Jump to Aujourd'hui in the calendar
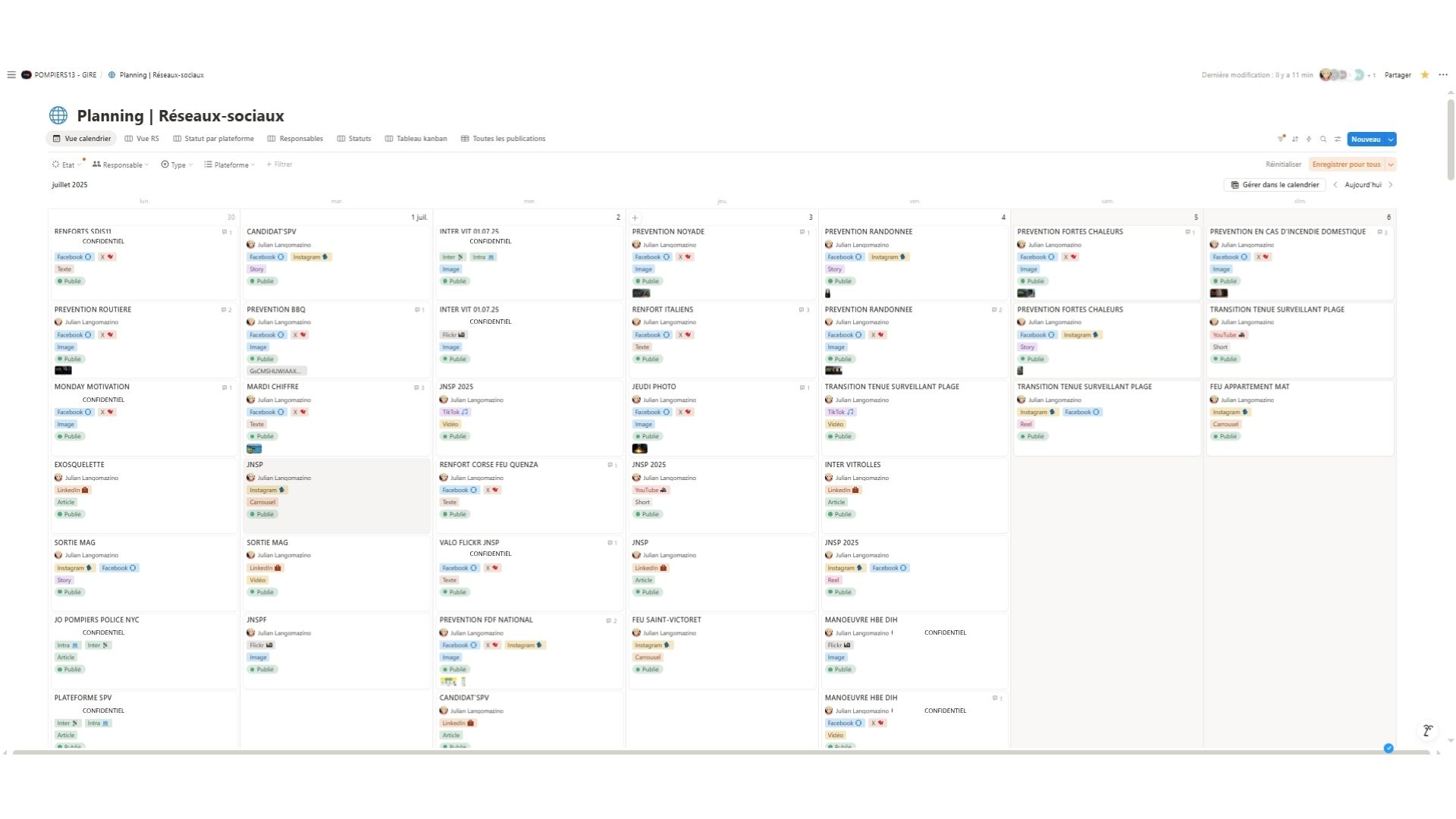The image size is (1456, 819). pos(1363,185)
